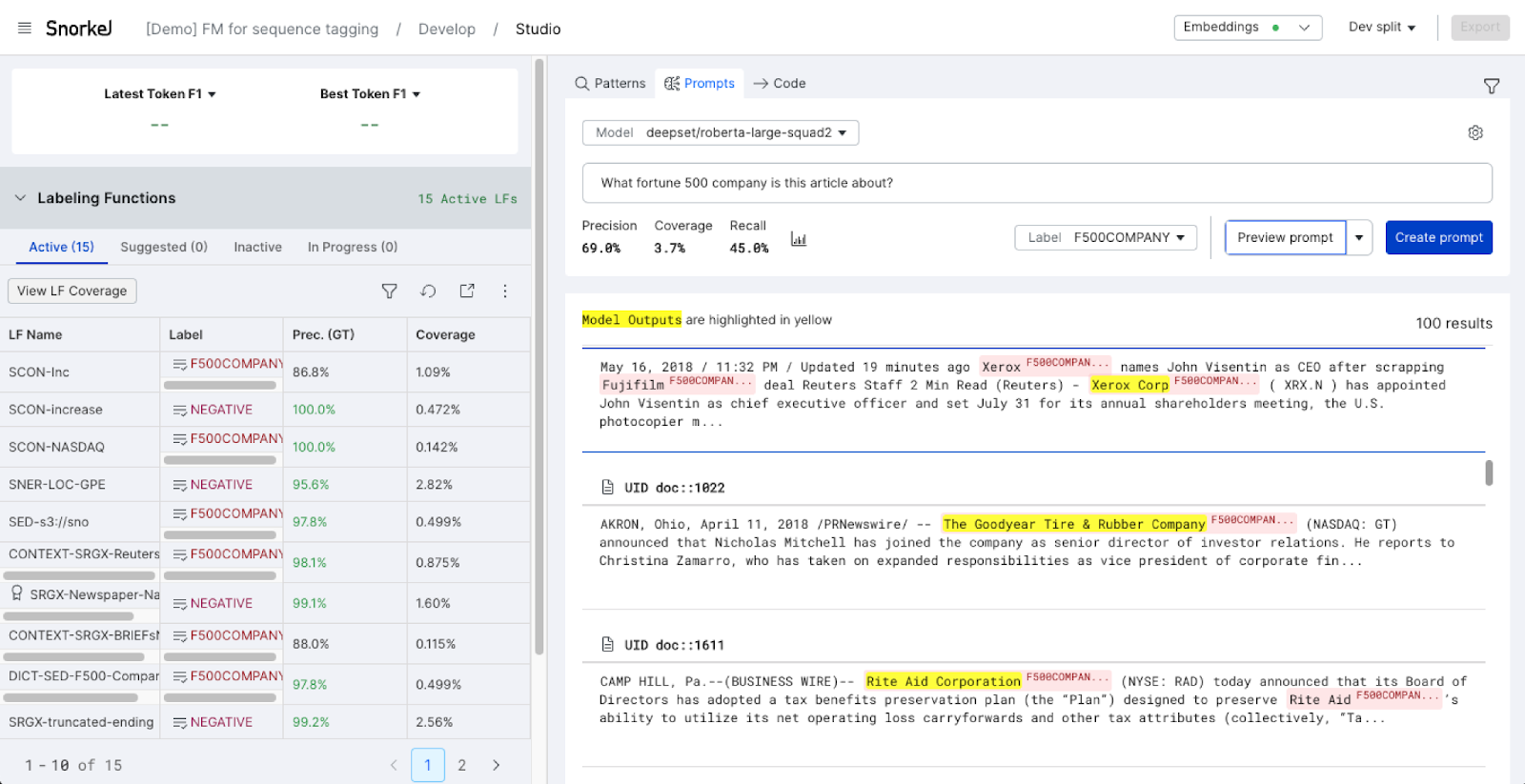Click progress bar under DICT-SED-F500-Compar name
Image resolution: width=1525 pixels, height=784 pixels.
pos(71,697)
